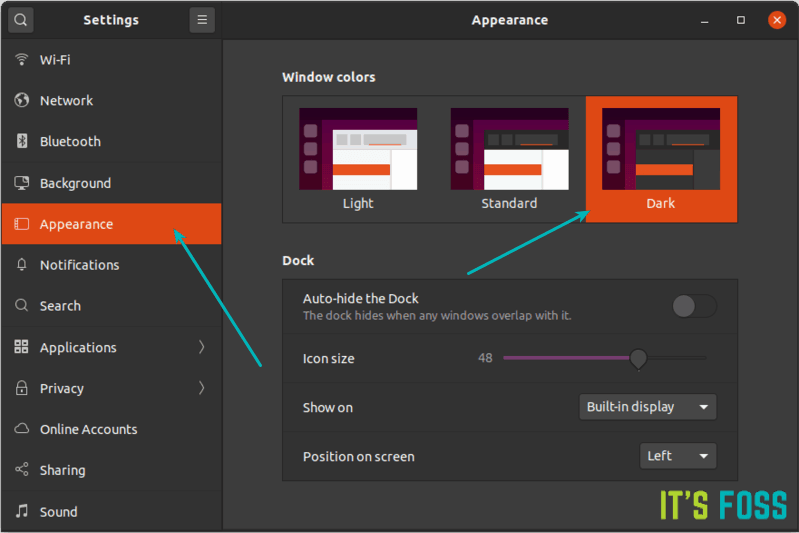Click the Sound music note icon

(21, 511)
